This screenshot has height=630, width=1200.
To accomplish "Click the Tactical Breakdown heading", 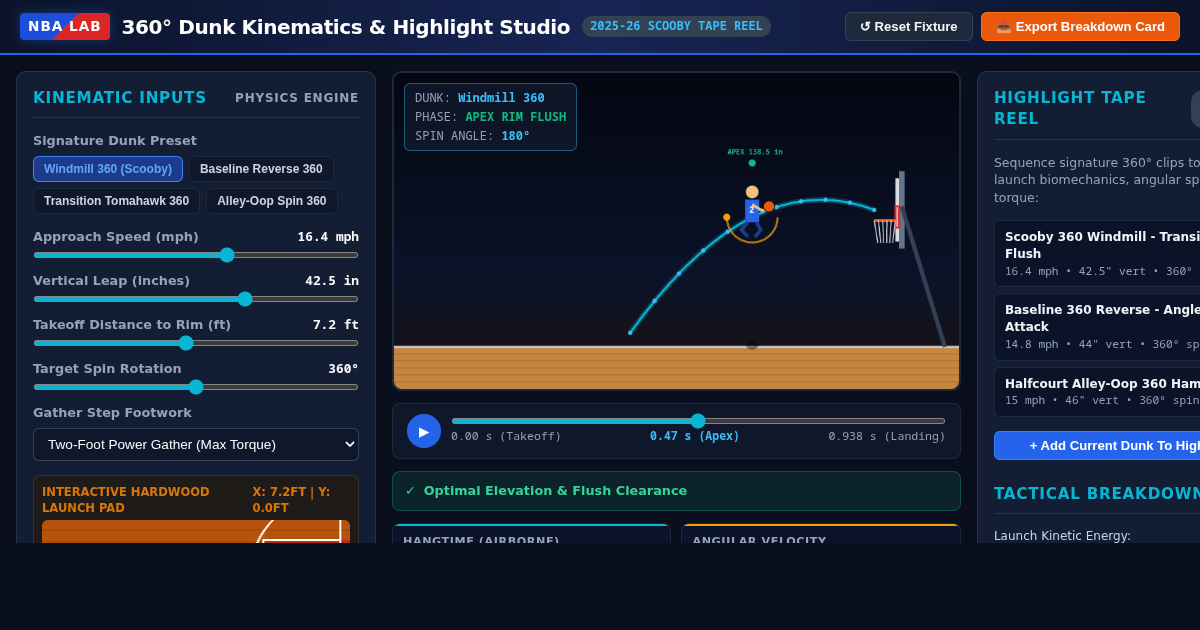I will coord(1097,494).
